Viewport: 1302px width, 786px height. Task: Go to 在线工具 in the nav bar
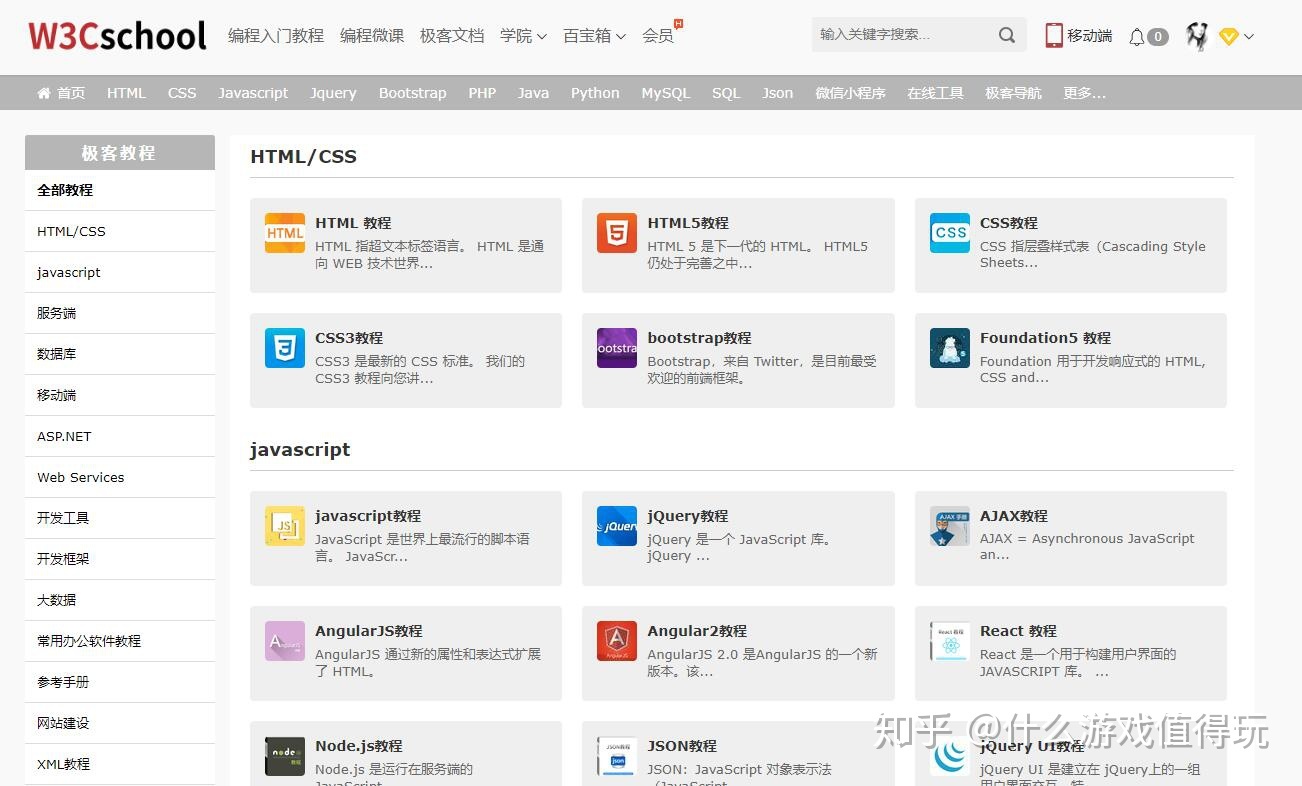point(935,93)
